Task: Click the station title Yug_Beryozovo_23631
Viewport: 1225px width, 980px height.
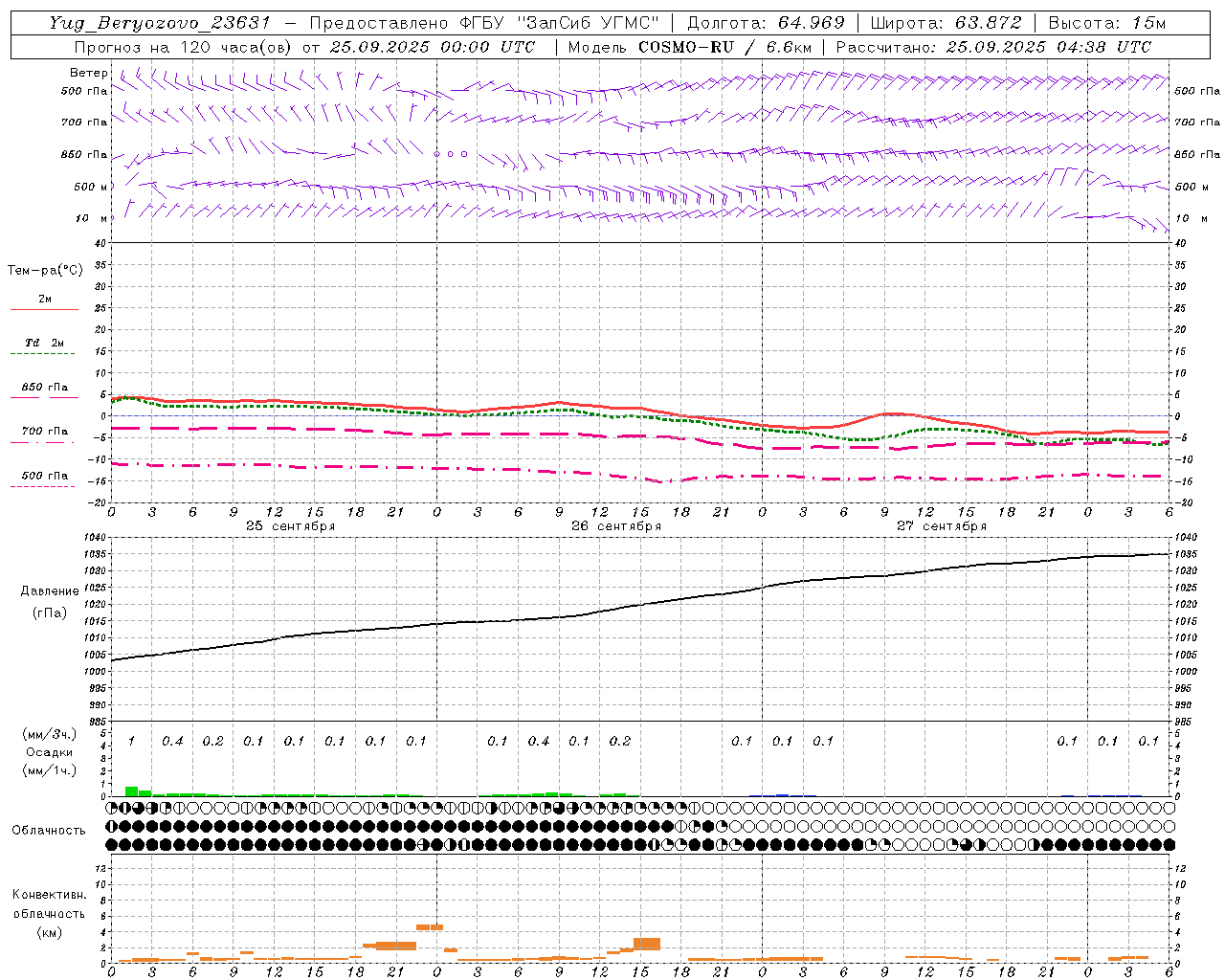Action: (160, 23)
